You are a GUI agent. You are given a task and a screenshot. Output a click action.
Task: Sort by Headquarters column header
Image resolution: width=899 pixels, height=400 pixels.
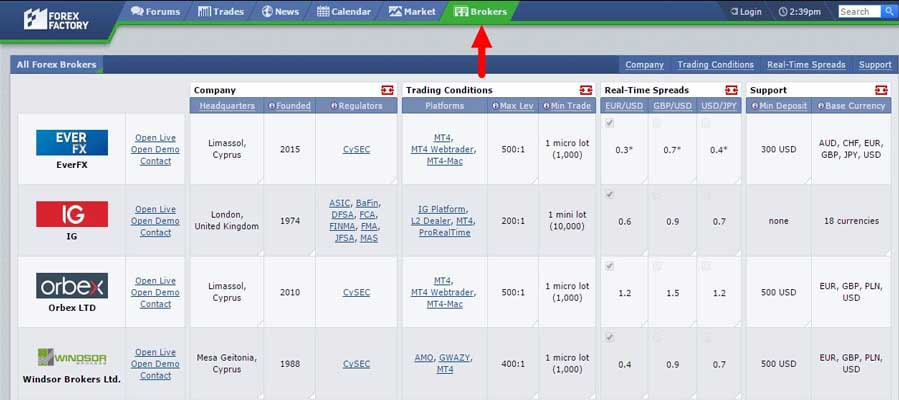(x=227, y=106)
